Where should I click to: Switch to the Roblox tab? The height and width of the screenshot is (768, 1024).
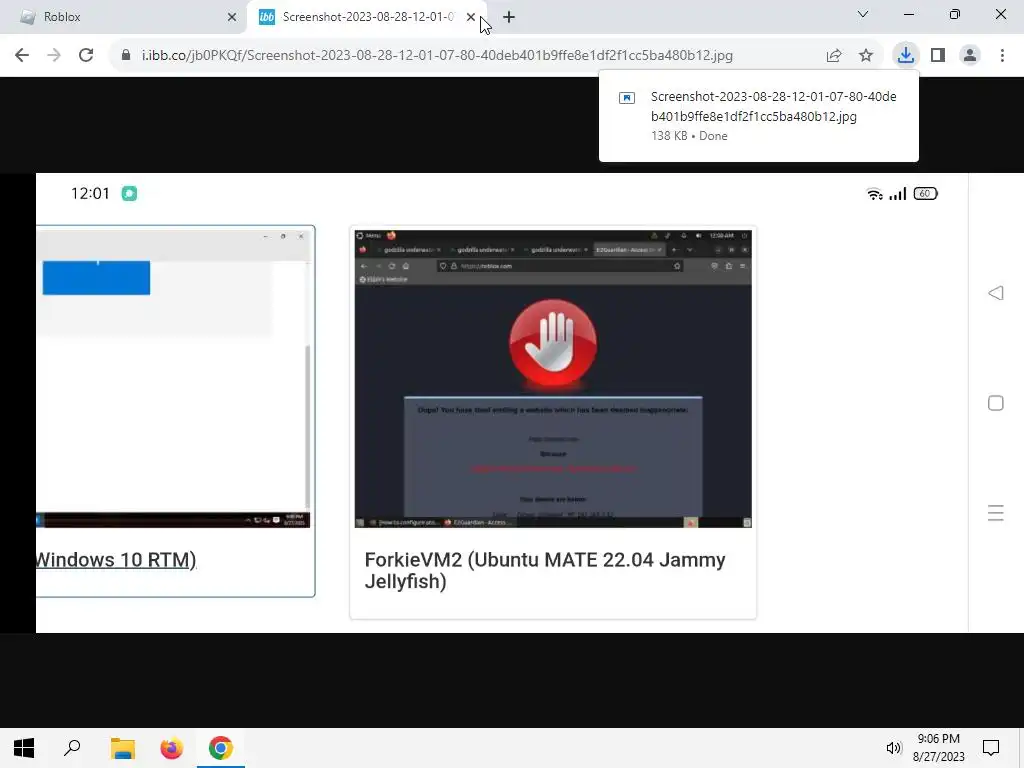coord(122,17)
